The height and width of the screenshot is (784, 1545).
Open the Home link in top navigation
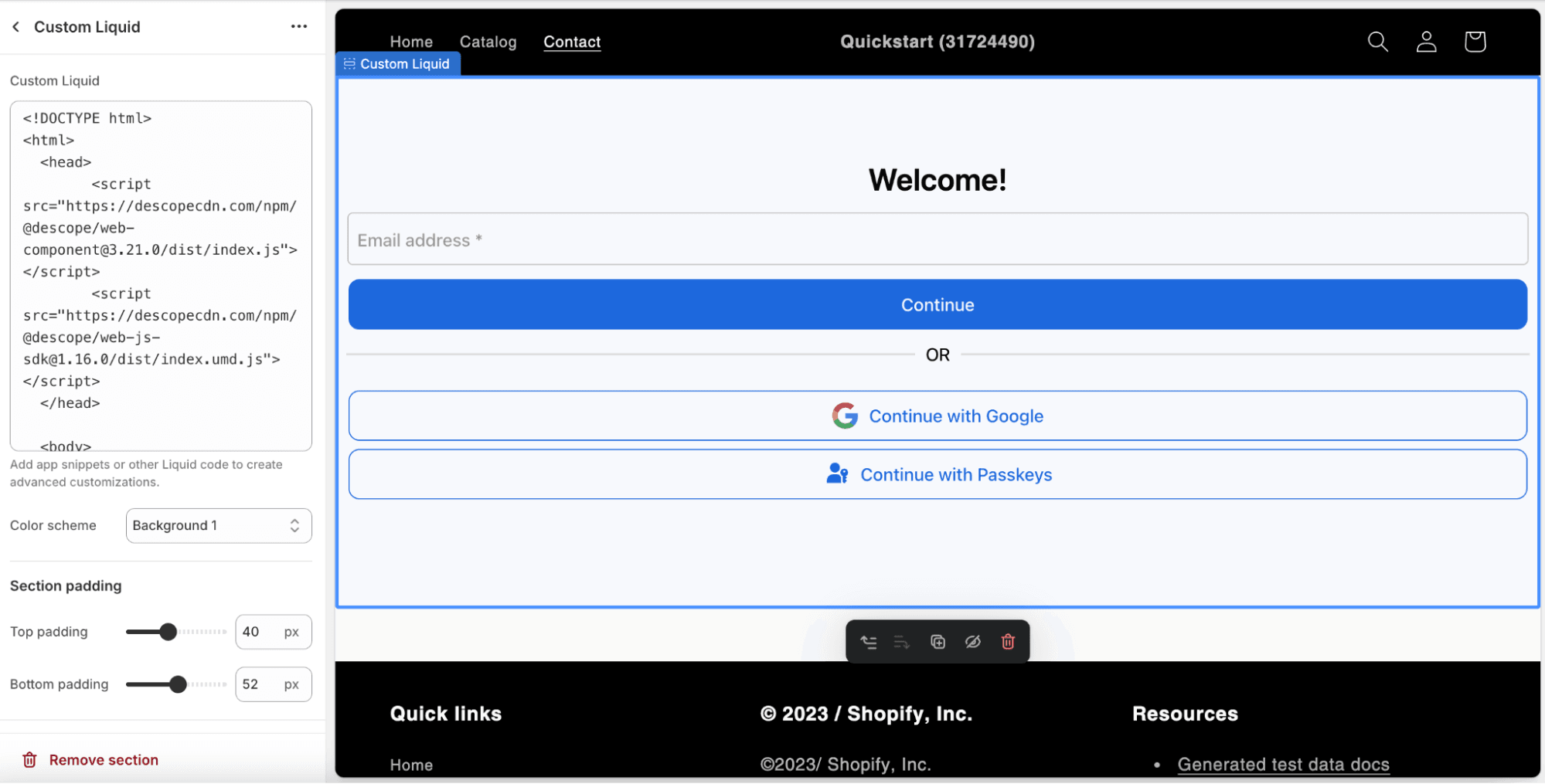pos(411,42)
